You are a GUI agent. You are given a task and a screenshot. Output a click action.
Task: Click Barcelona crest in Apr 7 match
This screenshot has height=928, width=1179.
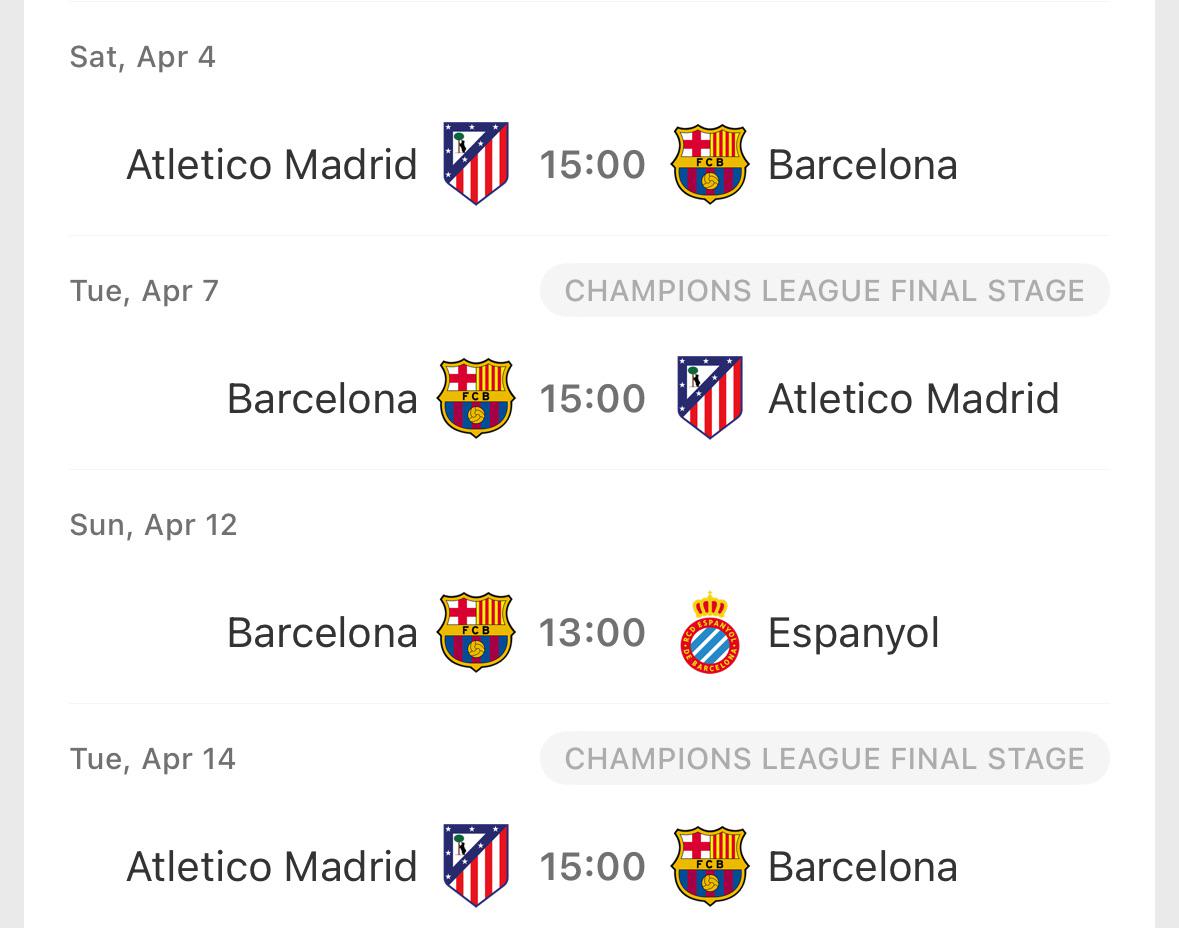pos(476,398)
